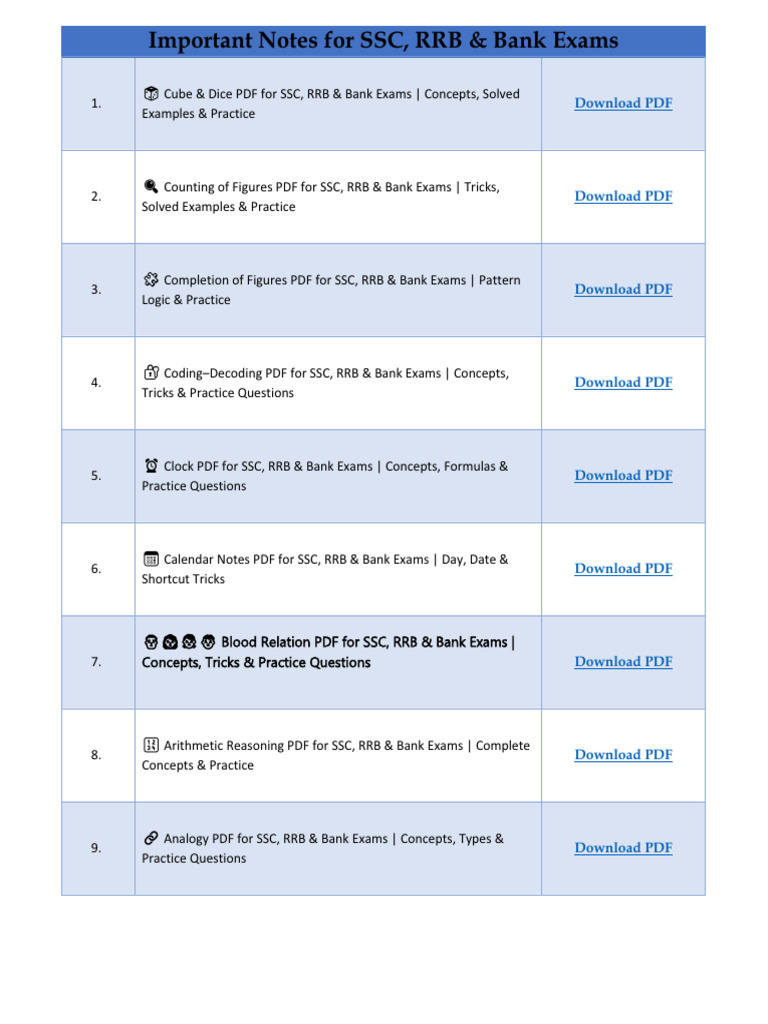Click the Important Notes for SSC header
The width and height of the screenshot is (768, 1024).
383,40
